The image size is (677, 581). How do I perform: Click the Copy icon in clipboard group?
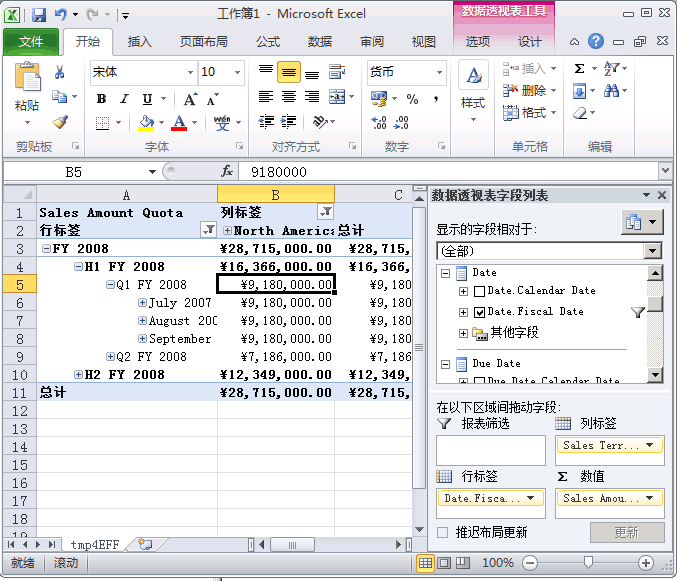pos(60,97)
